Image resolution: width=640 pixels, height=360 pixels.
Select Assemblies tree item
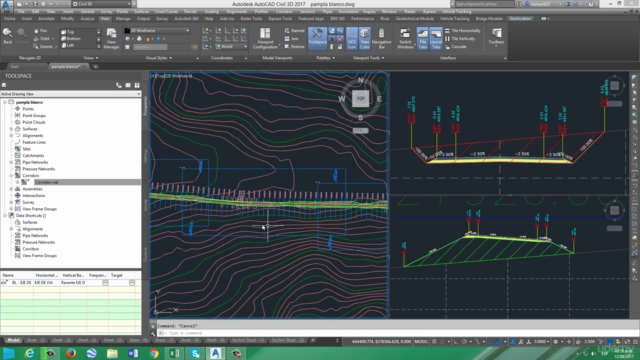(x=32, y=189)
